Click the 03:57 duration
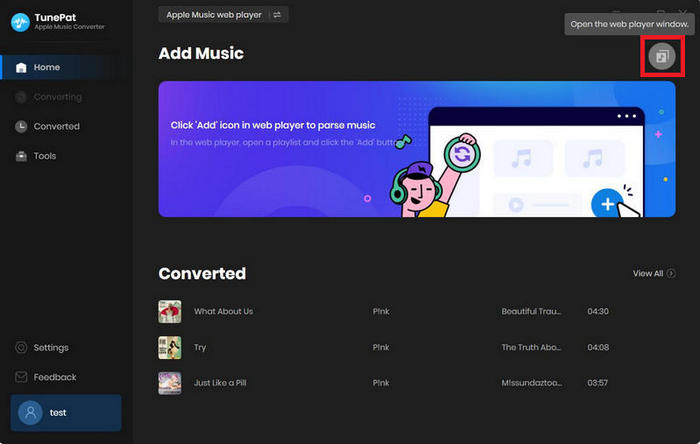 (597, 383)
